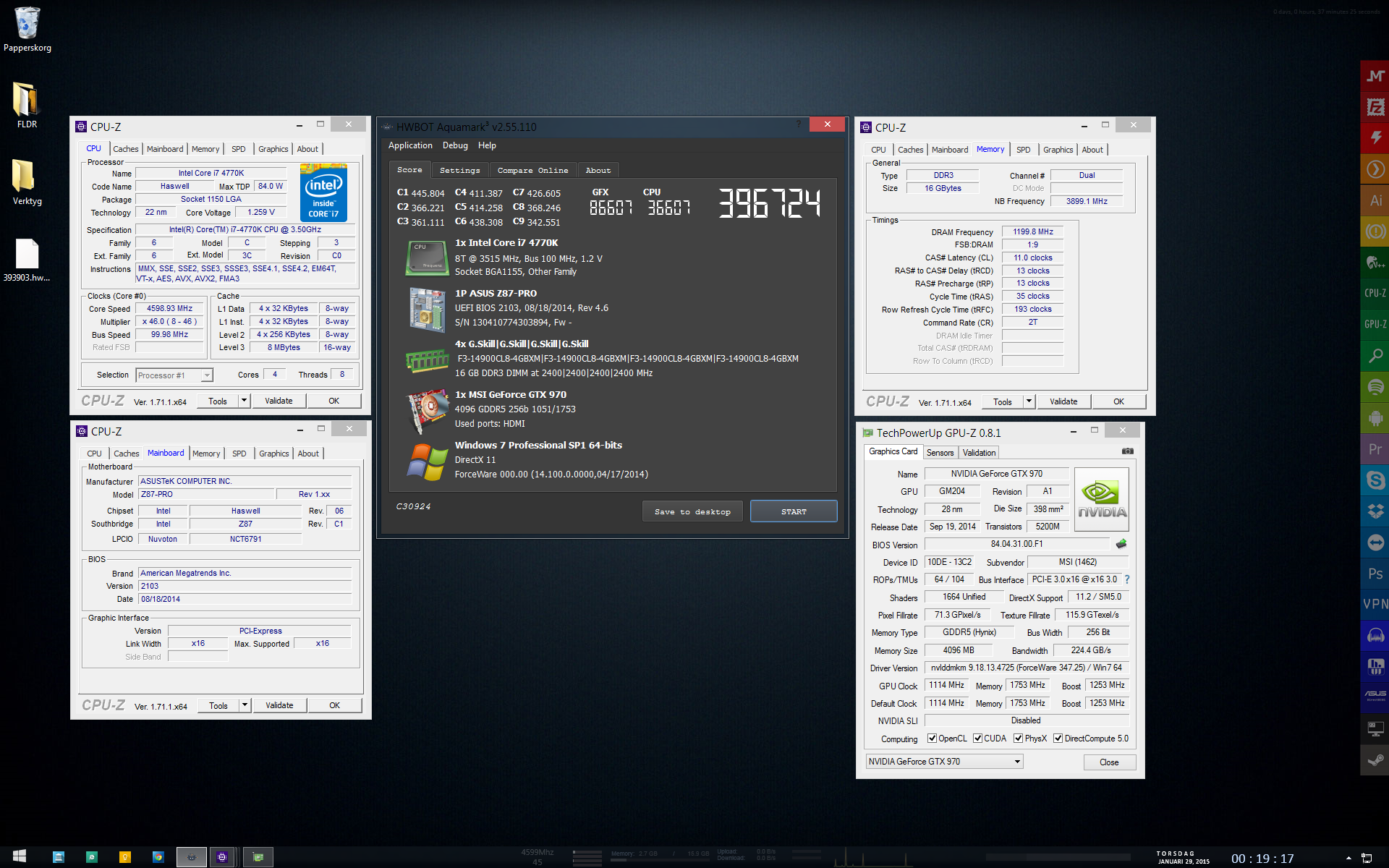Open SPD tab in top-right Memory CPU-Z window

coord(1023,150)
